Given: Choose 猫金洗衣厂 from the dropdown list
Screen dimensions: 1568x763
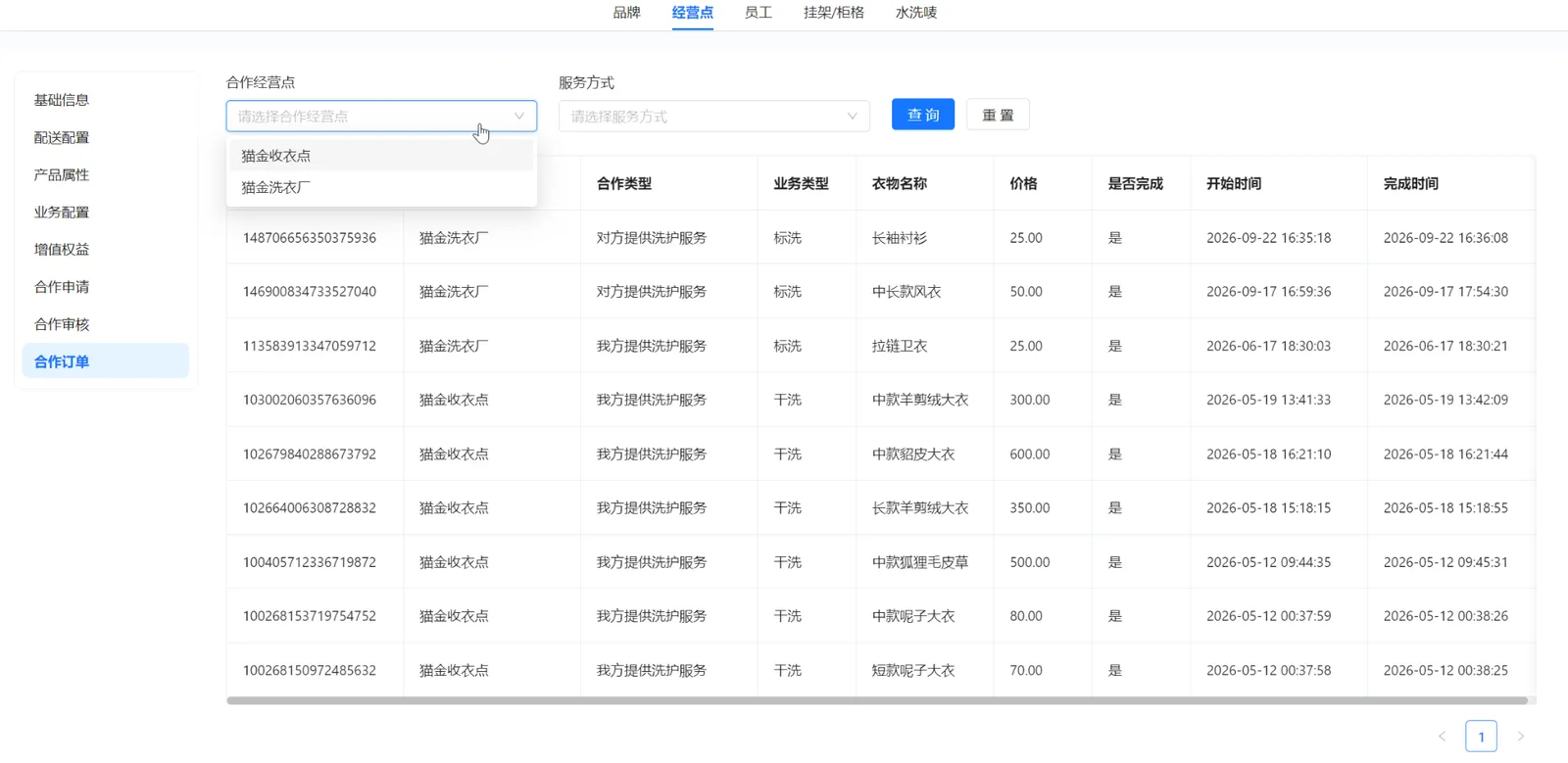Looking at the screenshot, I should (x=381, y=187).
